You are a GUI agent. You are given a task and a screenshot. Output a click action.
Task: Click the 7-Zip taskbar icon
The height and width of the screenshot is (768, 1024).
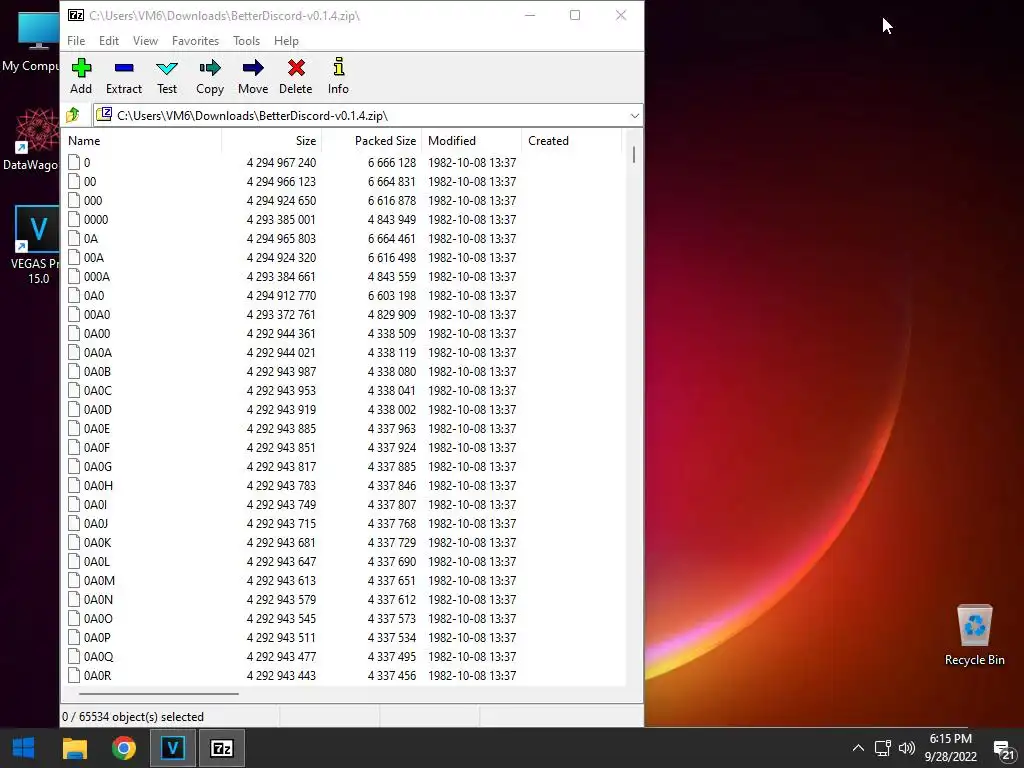(x=221, y=748)
